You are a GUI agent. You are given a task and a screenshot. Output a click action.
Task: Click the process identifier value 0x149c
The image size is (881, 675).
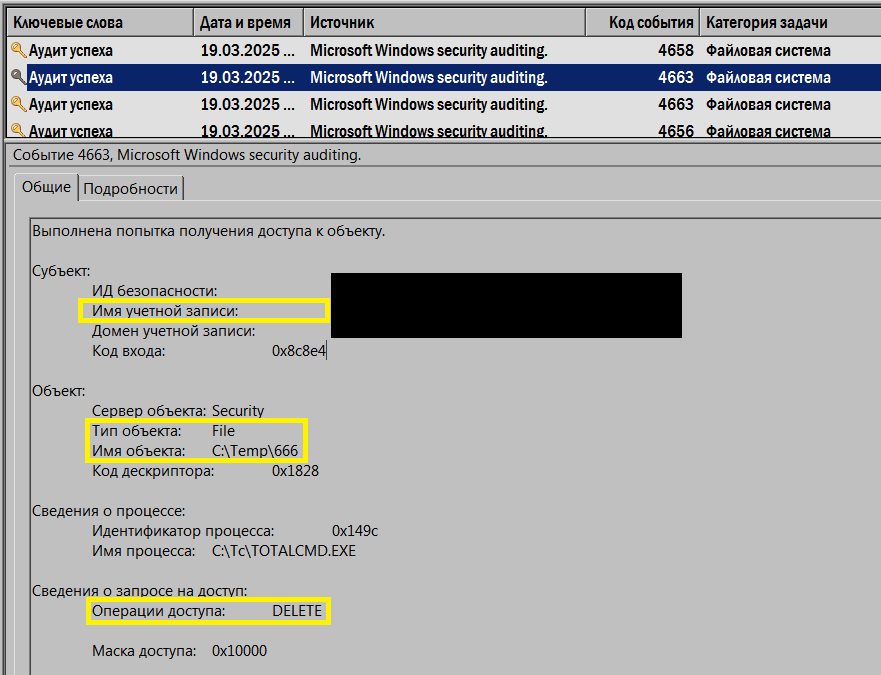point(355,531)
